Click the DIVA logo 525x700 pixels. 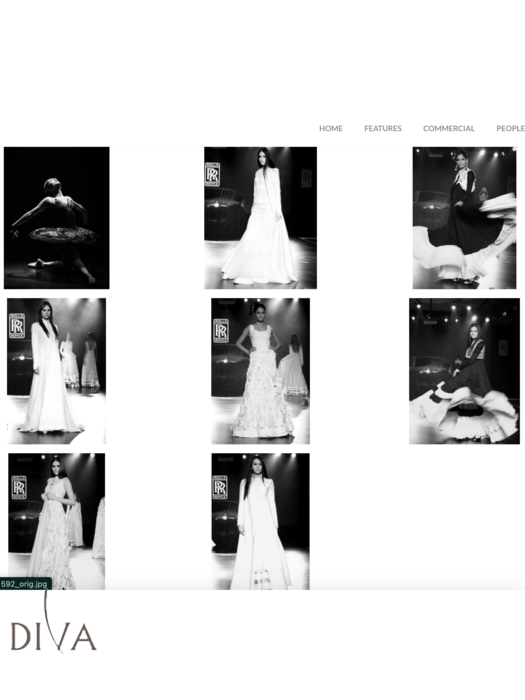click(x=54, y=634)
